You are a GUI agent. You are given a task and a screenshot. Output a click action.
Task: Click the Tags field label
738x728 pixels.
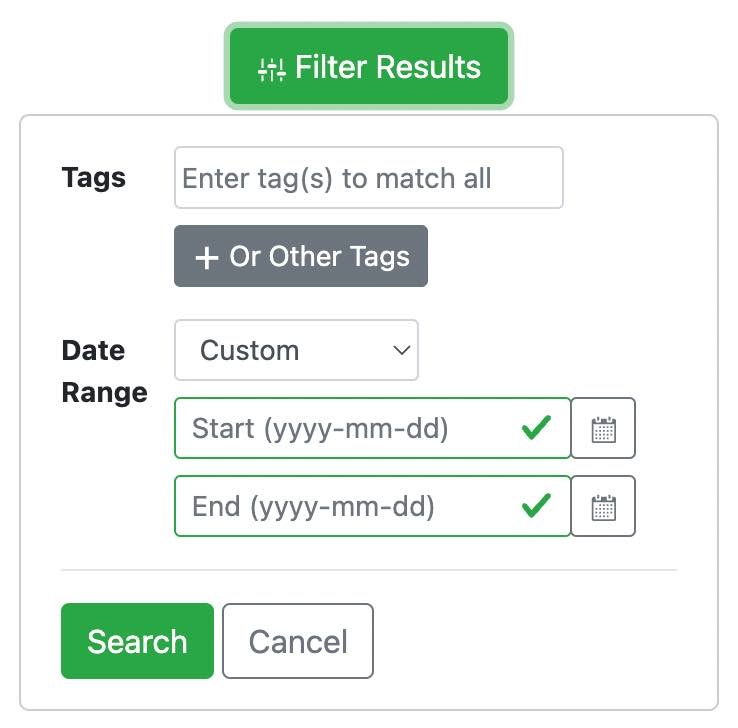94,178
